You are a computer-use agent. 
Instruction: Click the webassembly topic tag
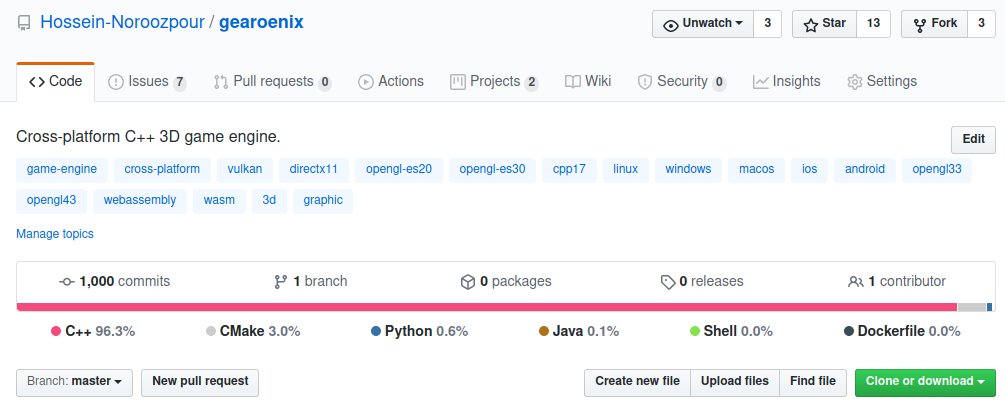click(140, 201)
